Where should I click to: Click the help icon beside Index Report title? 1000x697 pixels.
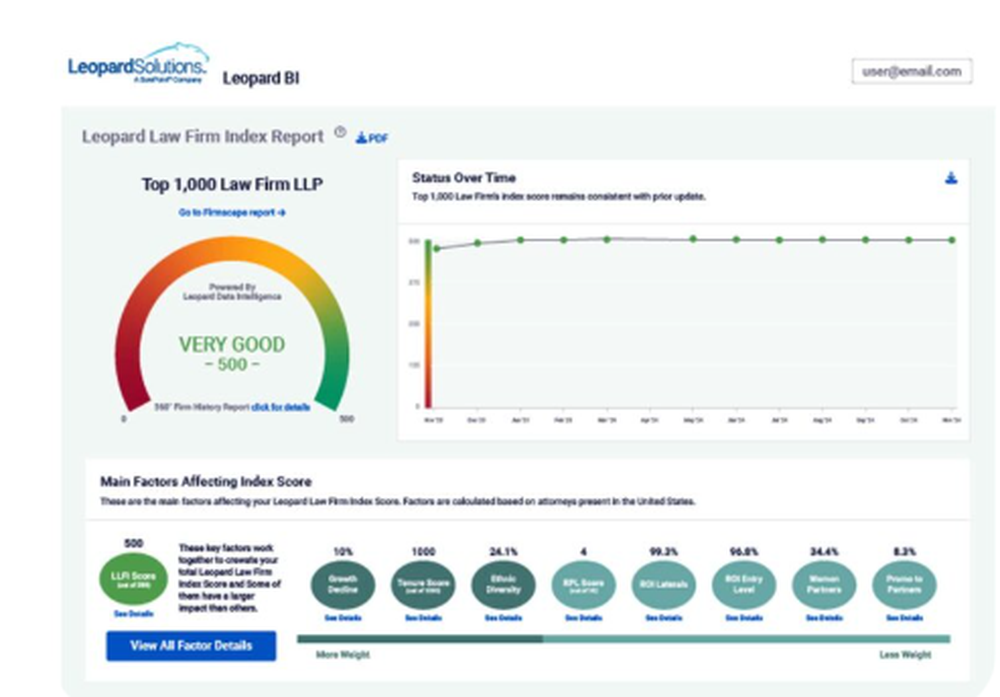click(x=341, y=132)
